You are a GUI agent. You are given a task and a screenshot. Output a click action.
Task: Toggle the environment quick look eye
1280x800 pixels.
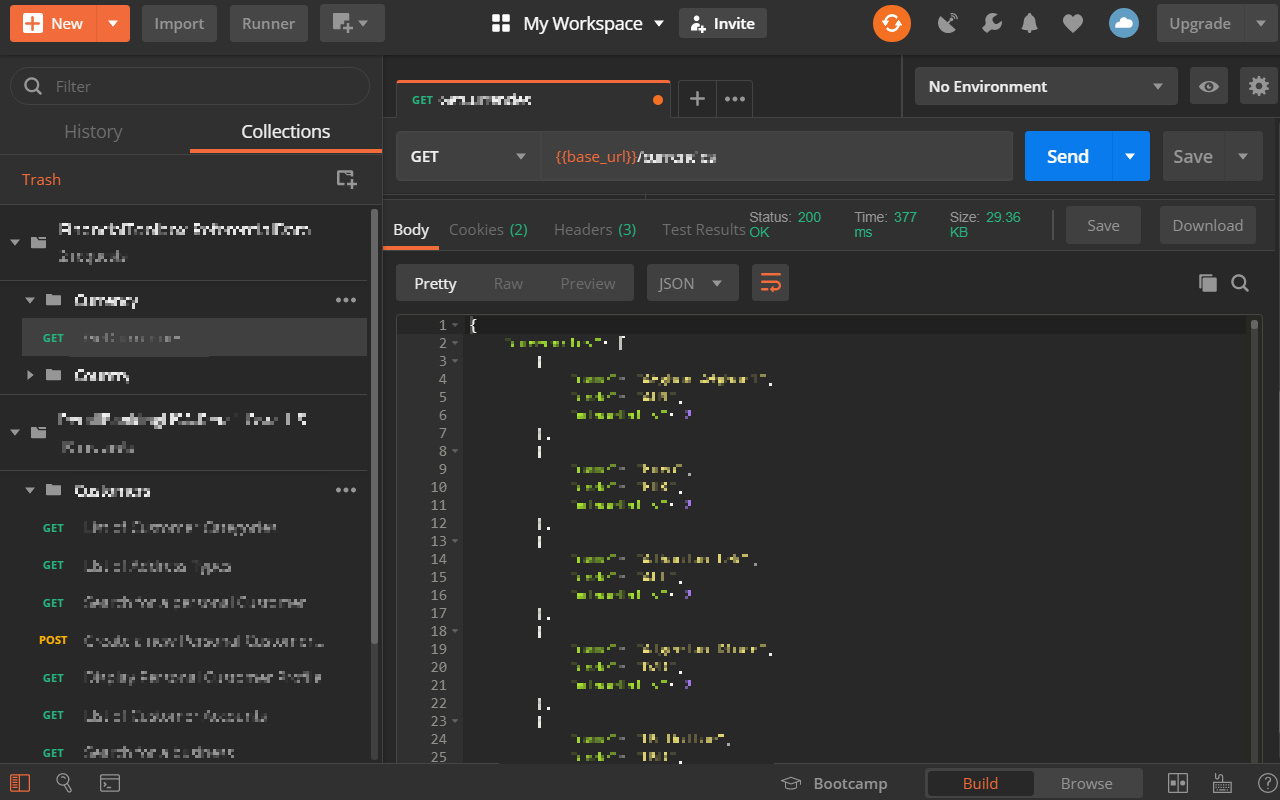point(1209,86)
